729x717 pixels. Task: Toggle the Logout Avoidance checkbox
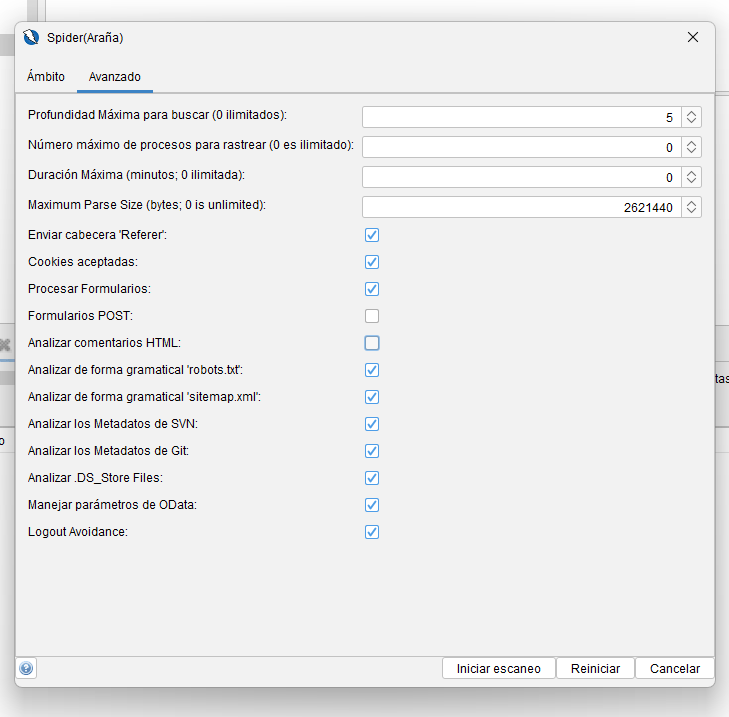(x=372, y=532)
